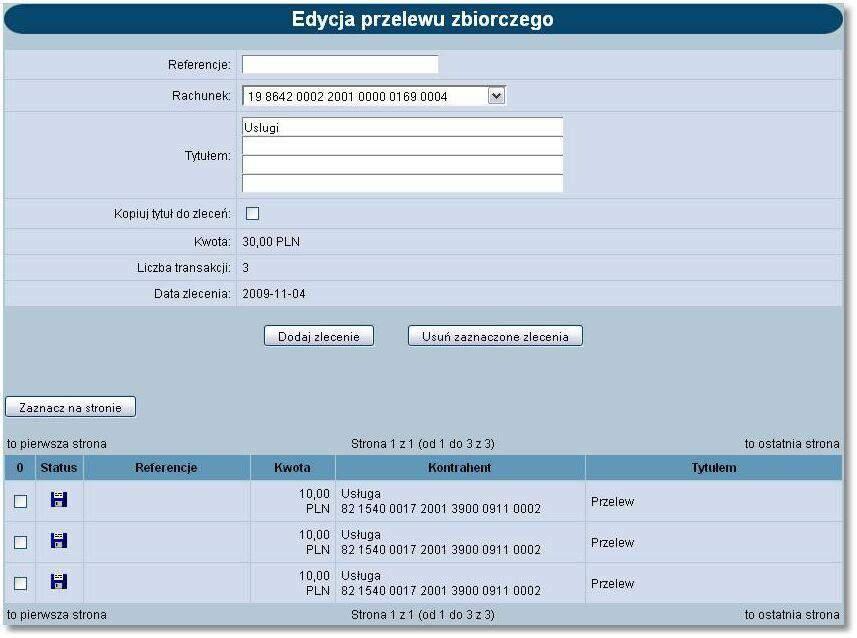
Task: Click the 'Status' column header
Action: click(x=59, y=468)
